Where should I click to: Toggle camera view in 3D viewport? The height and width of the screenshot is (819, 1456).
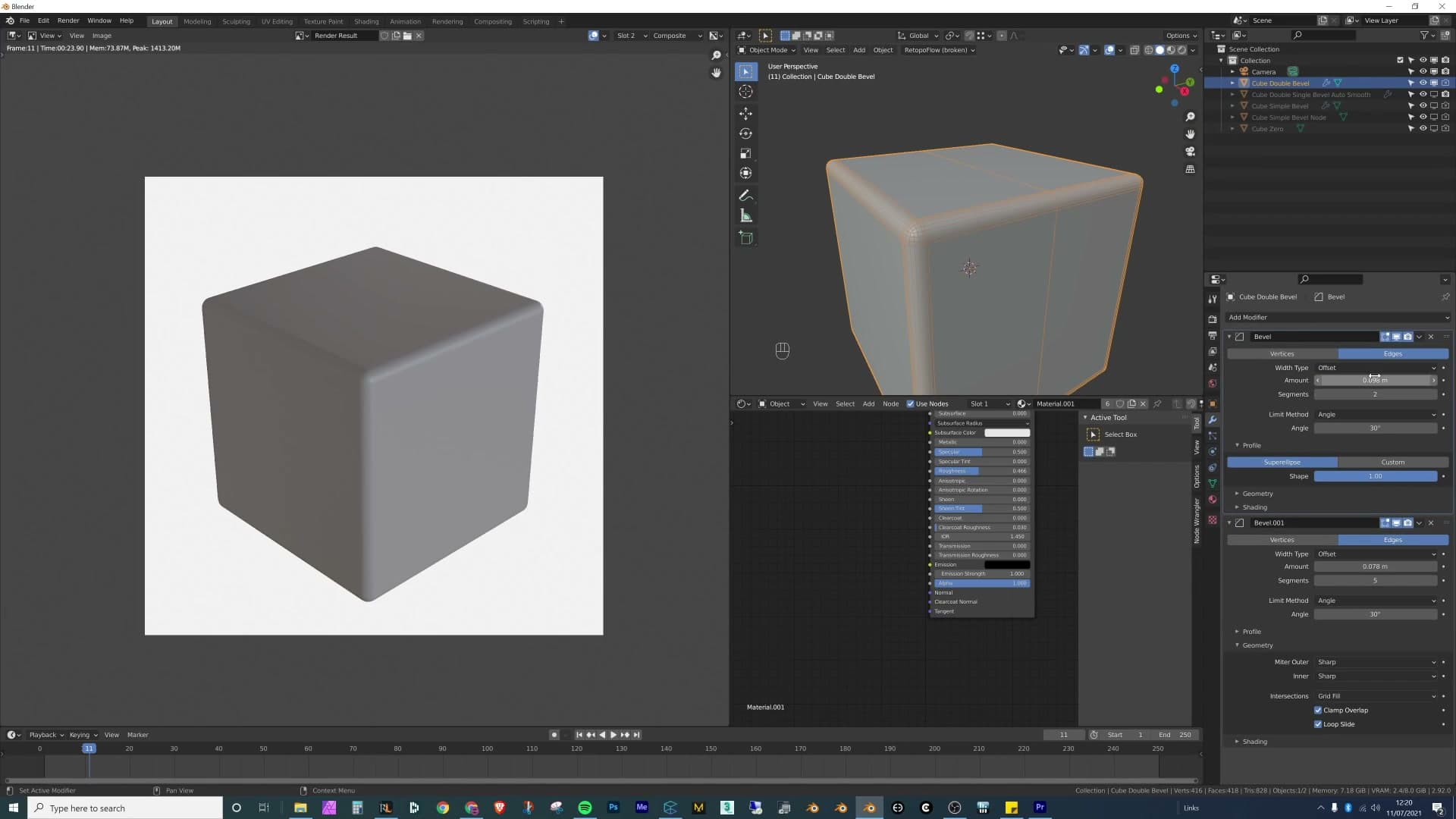1190,152
